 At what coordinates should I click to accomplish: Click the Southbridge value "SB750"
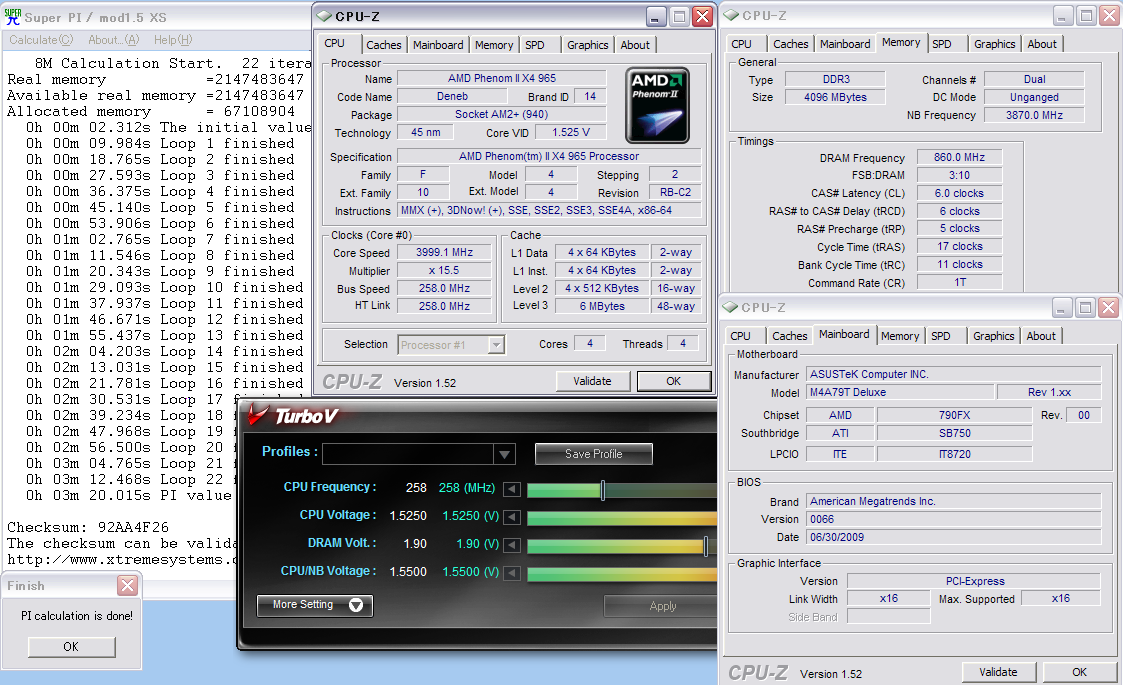click(955, 433)
